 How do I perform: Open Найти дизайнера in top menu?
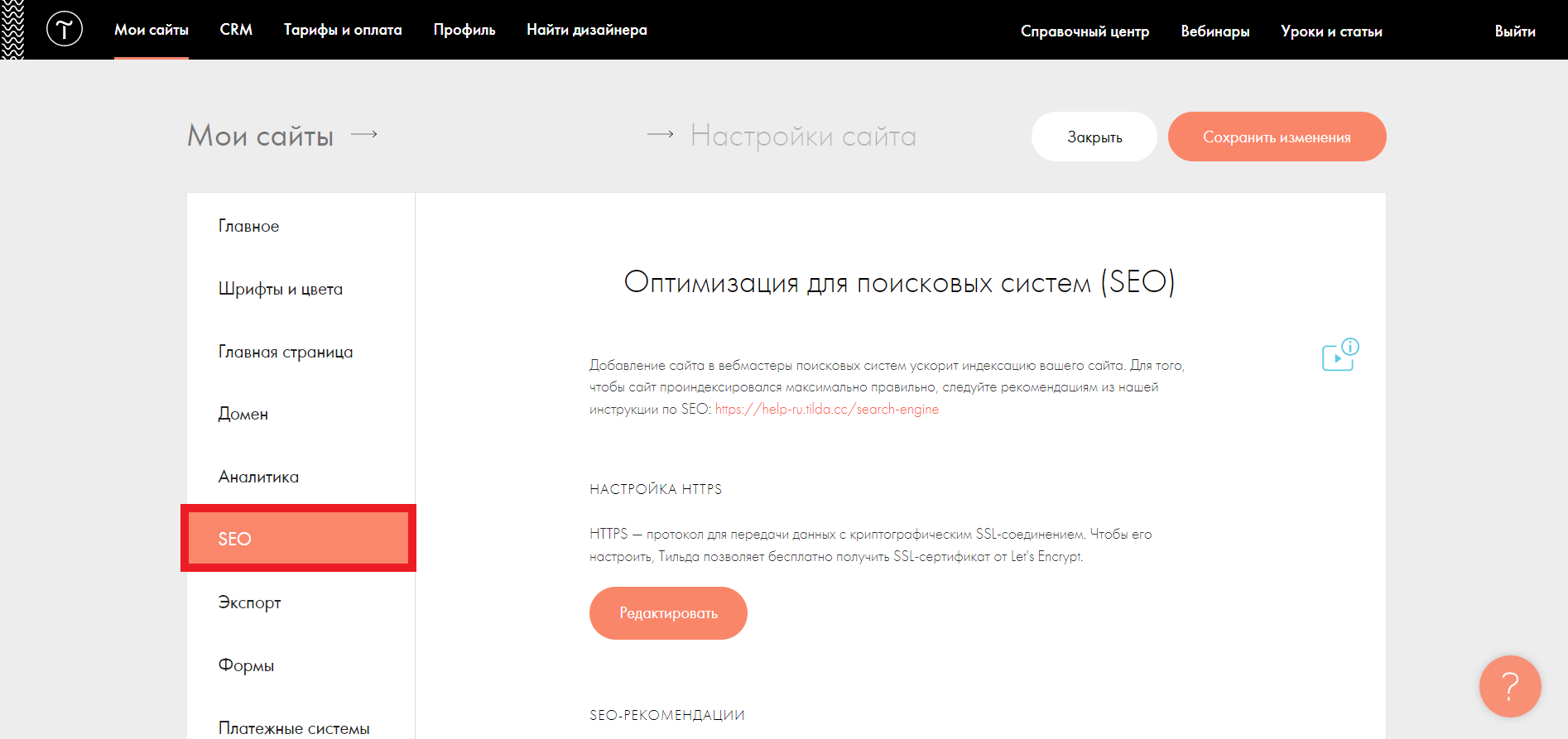click(587, 30)
